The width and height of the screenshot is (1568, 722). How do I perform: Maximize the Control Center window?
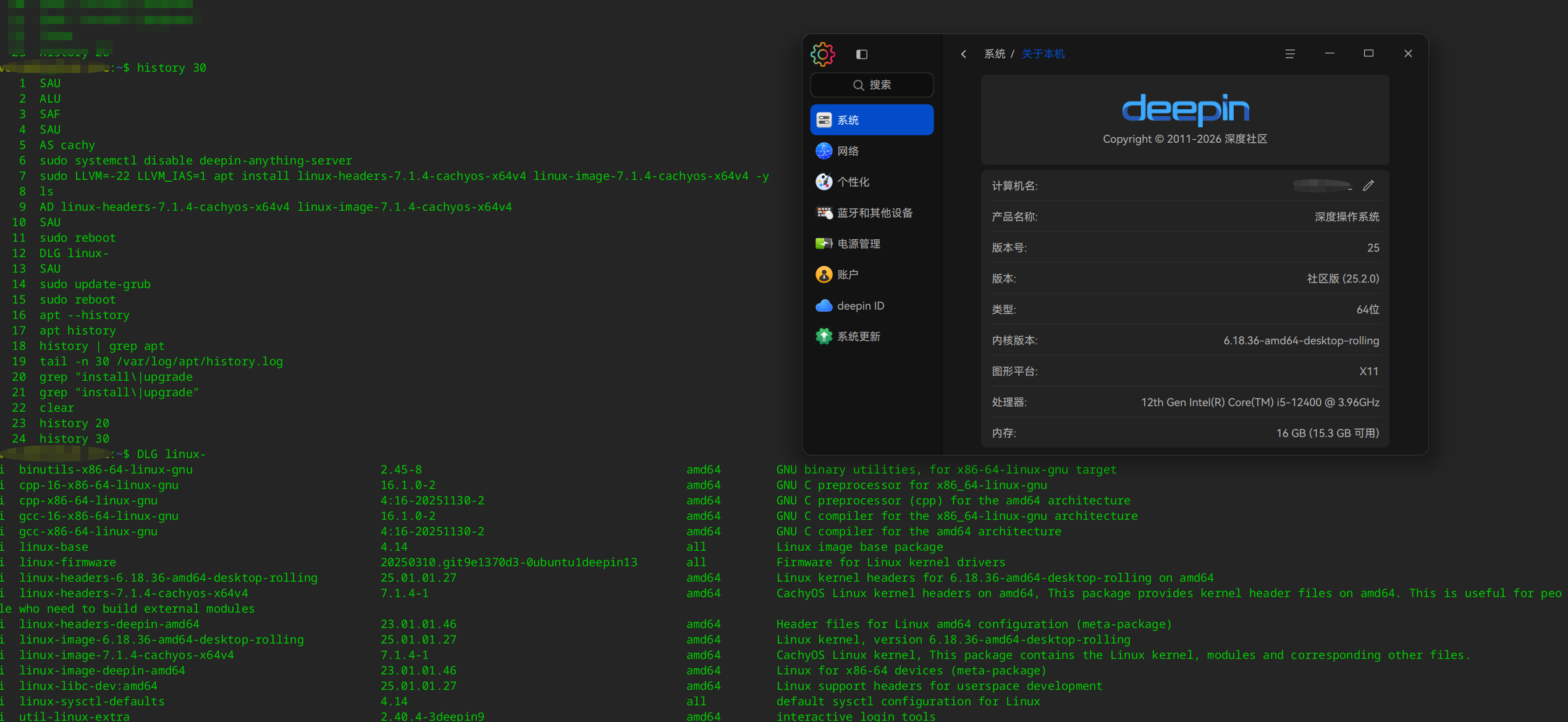click(1368, 54)
